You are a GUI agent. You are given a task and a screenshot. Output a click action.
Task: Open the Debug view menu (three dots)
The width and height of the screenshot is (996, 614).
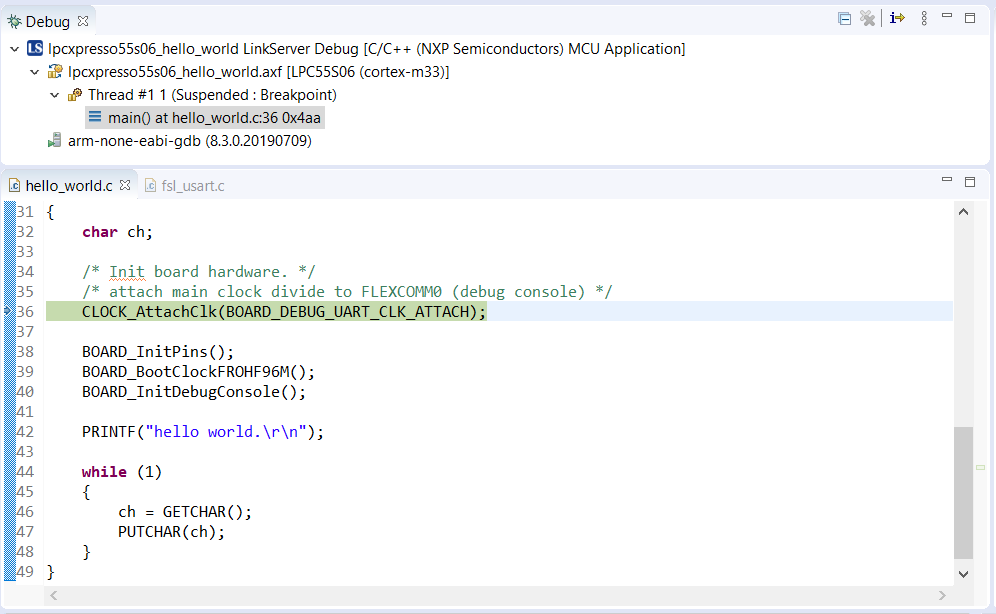[x=924, y=19]
